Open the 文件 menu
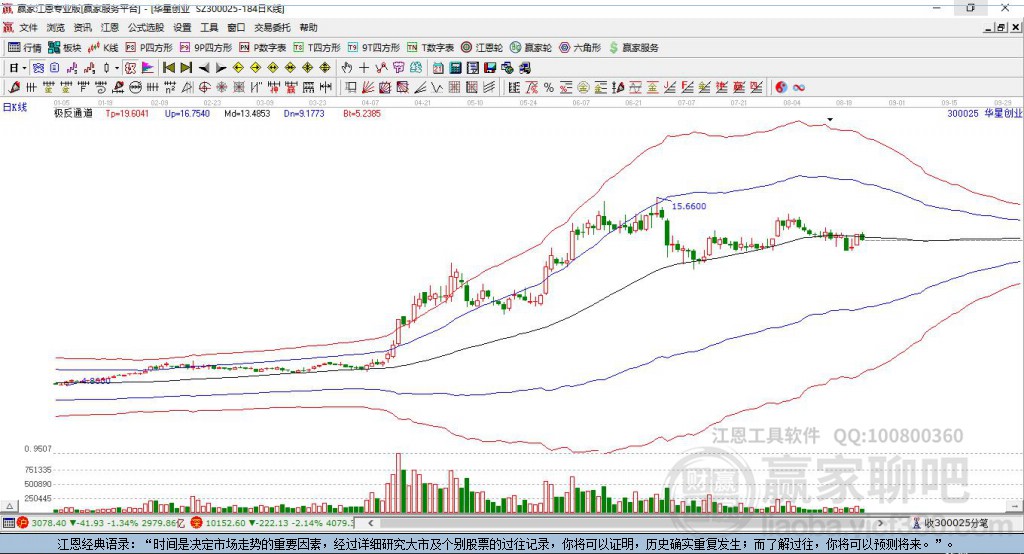 28,27
